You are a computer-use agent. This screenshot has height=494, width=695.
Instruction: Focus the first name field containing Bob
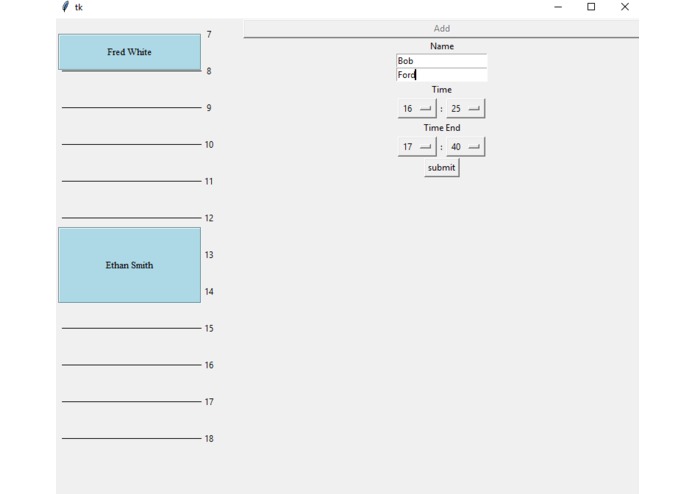point(441,61)
